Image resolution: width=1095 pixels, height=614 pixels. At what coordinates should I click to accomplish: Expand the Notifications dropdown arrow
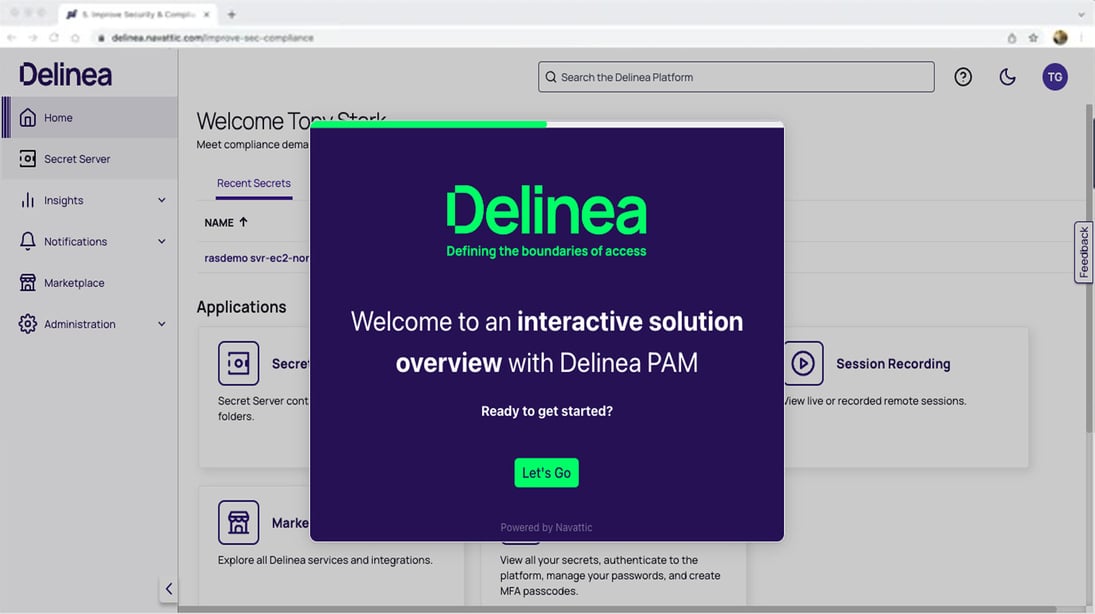[x=160, y=241]
